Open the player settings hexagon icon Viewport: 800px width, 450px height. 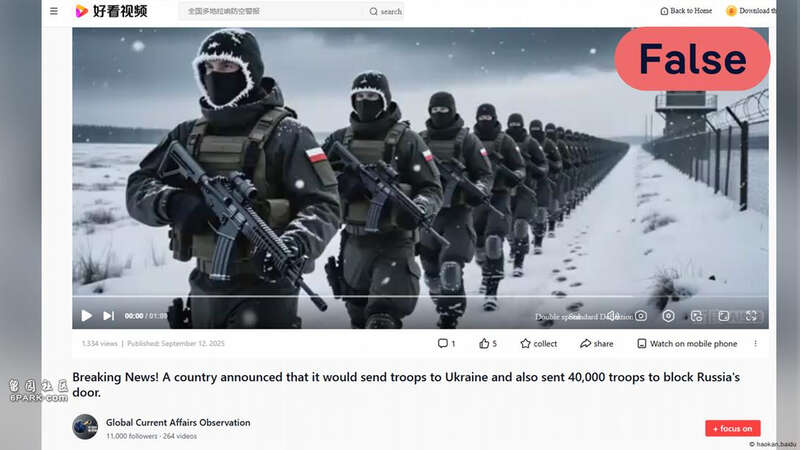pos(668,316)
